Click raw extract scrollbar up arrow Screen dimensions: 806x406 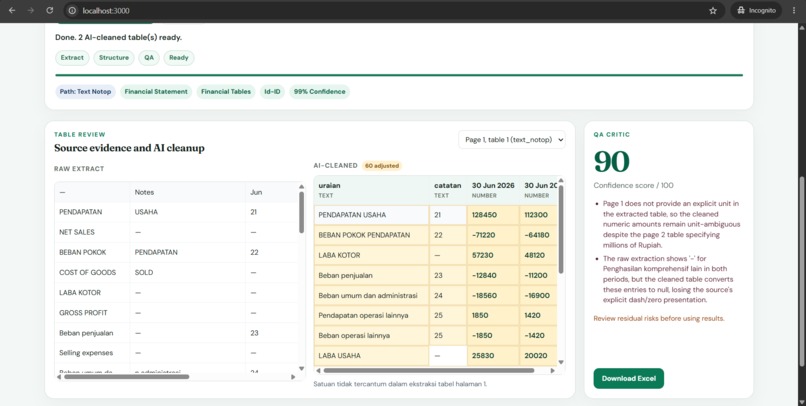click(x=301, y=187)
